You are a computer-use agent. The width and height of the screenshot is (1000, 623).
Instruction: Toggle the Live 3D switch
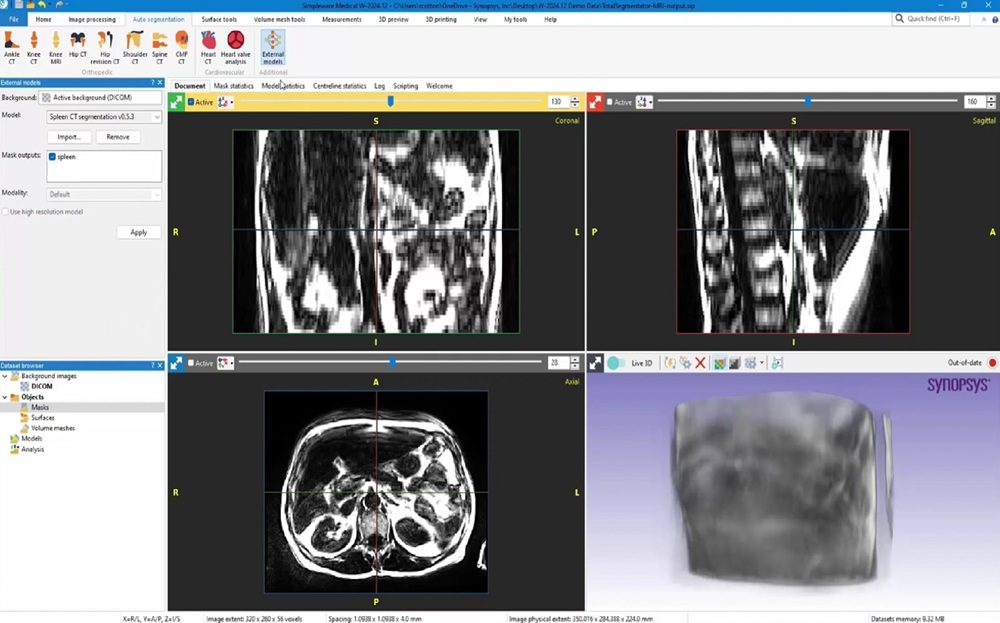click(616, 363)
